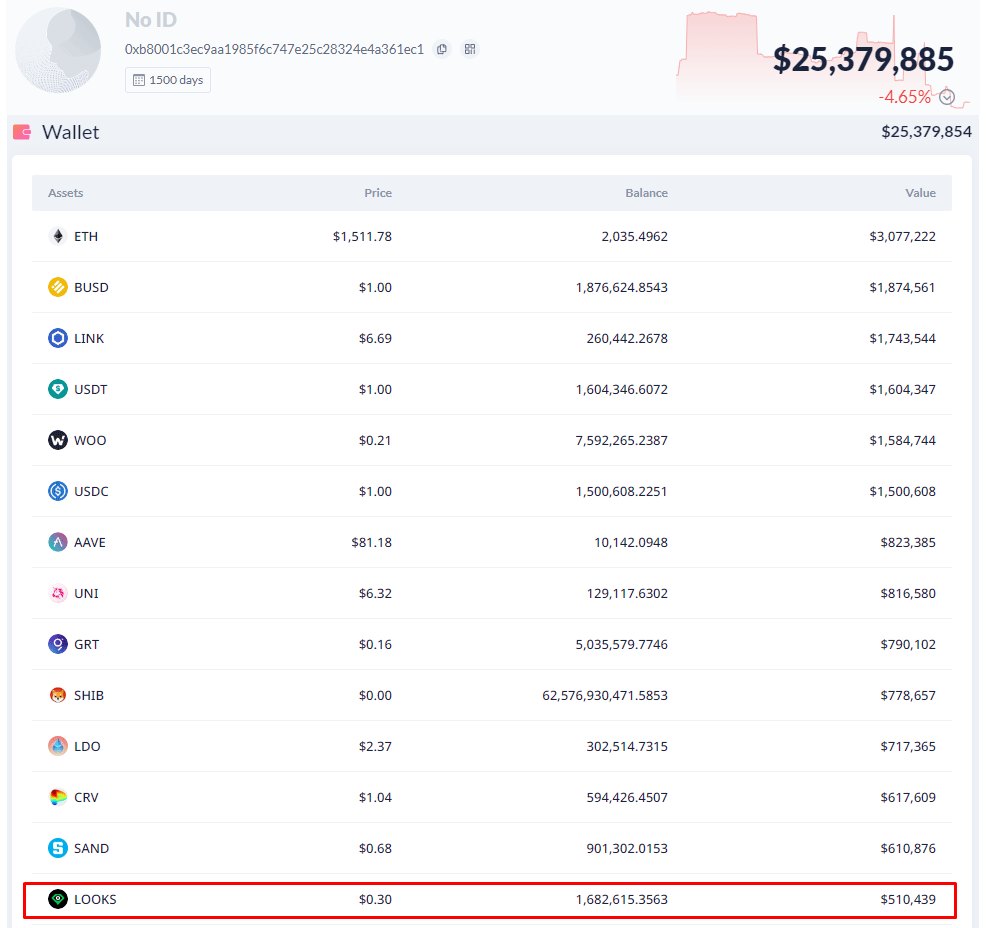This screenshot has height=928, width=987.
Task: Click the CRV token icon
Action: pyautogui.click(x=58, y=797)
